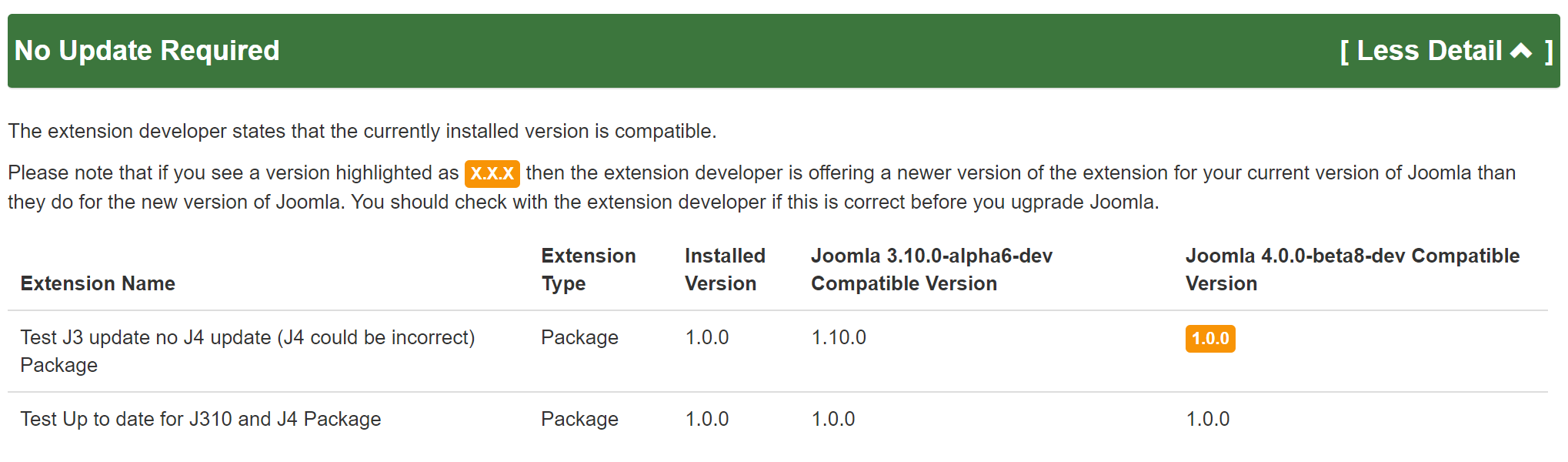Click Package type in the first row
The image size is (1568, 462).
579,337
